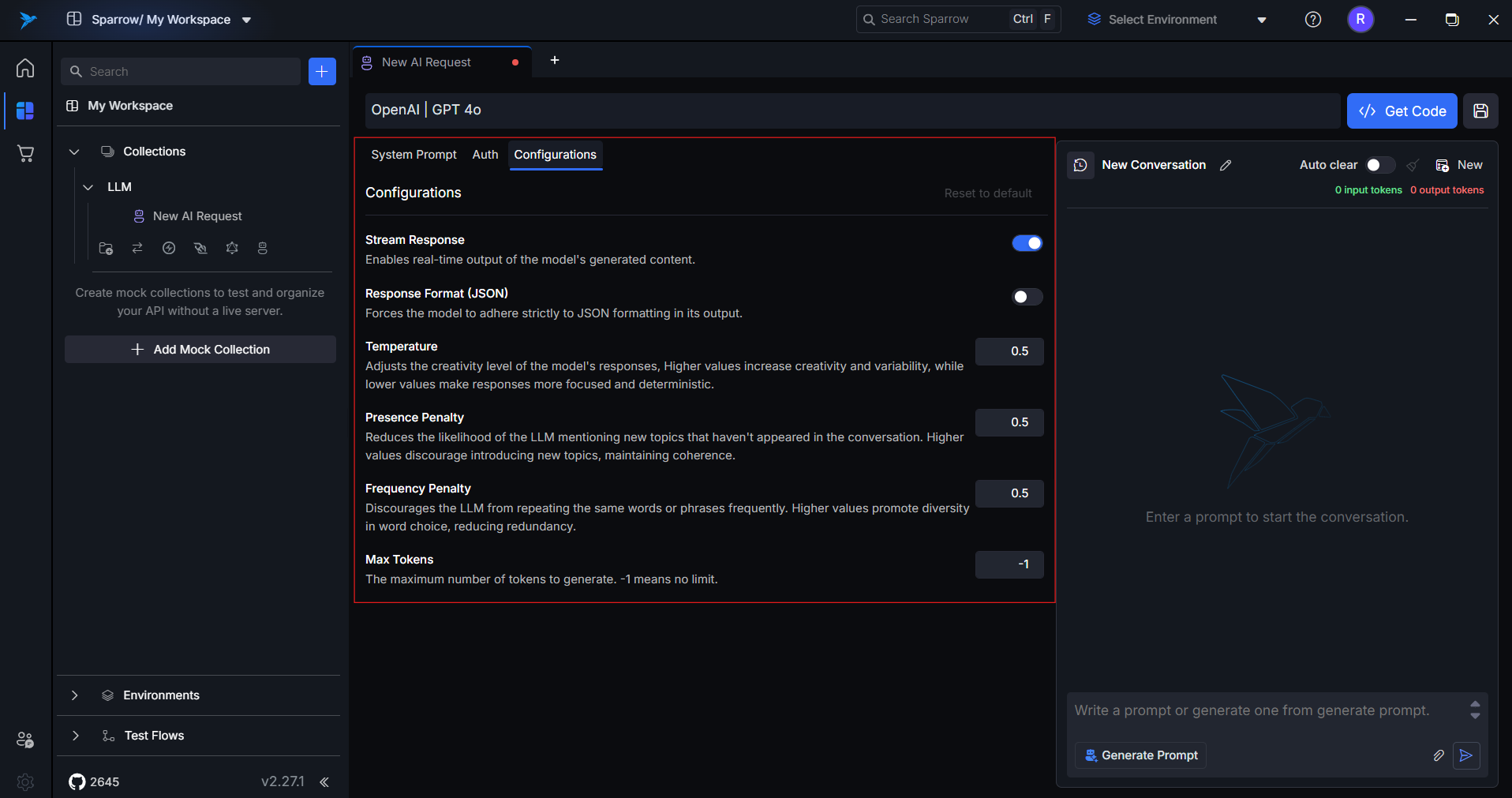Image resolution: width=1512 pixels, height=798 pixels.
Task: Click the version label v2.27.1
Action: pos(283,781)
